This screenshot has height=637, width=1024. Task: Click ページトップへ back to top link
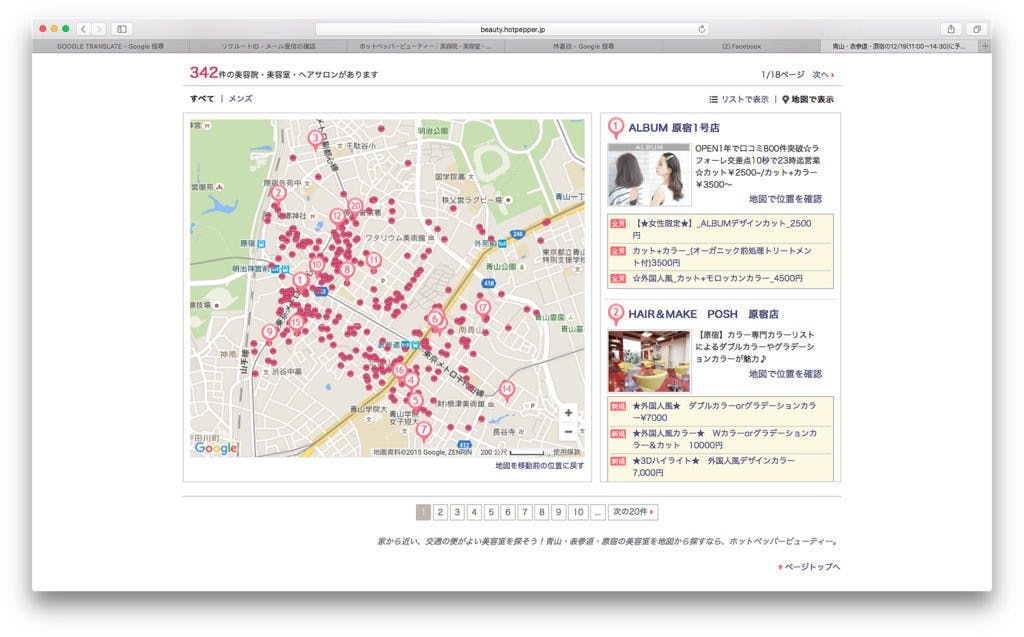(809, 567)
